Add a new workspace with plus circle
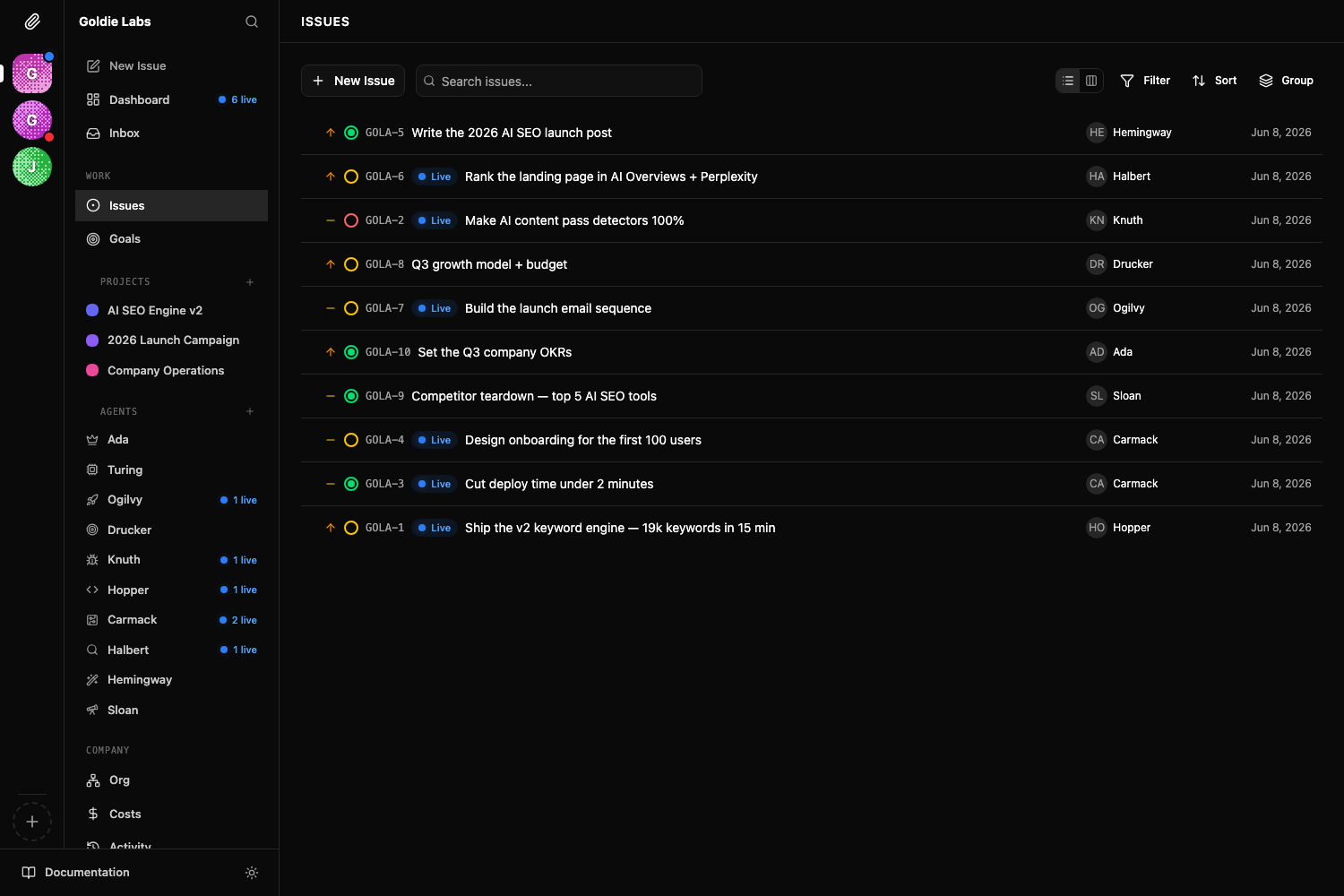Screen dimensions: 1344x896 click(x=32, y=822)
